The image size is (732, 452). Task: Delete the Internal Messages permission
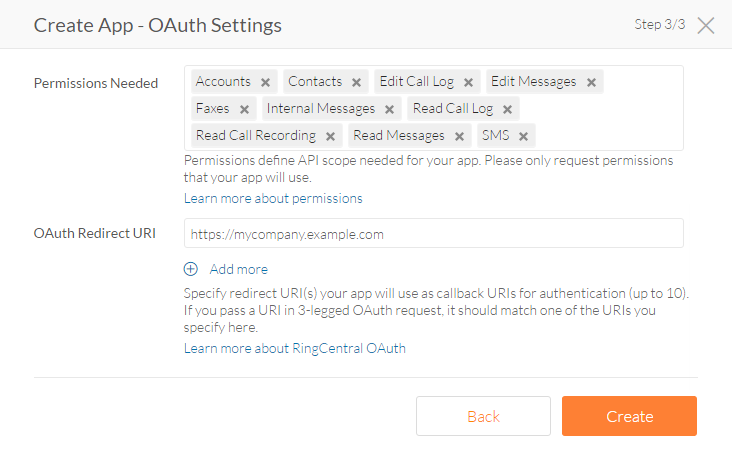point(389,109)
